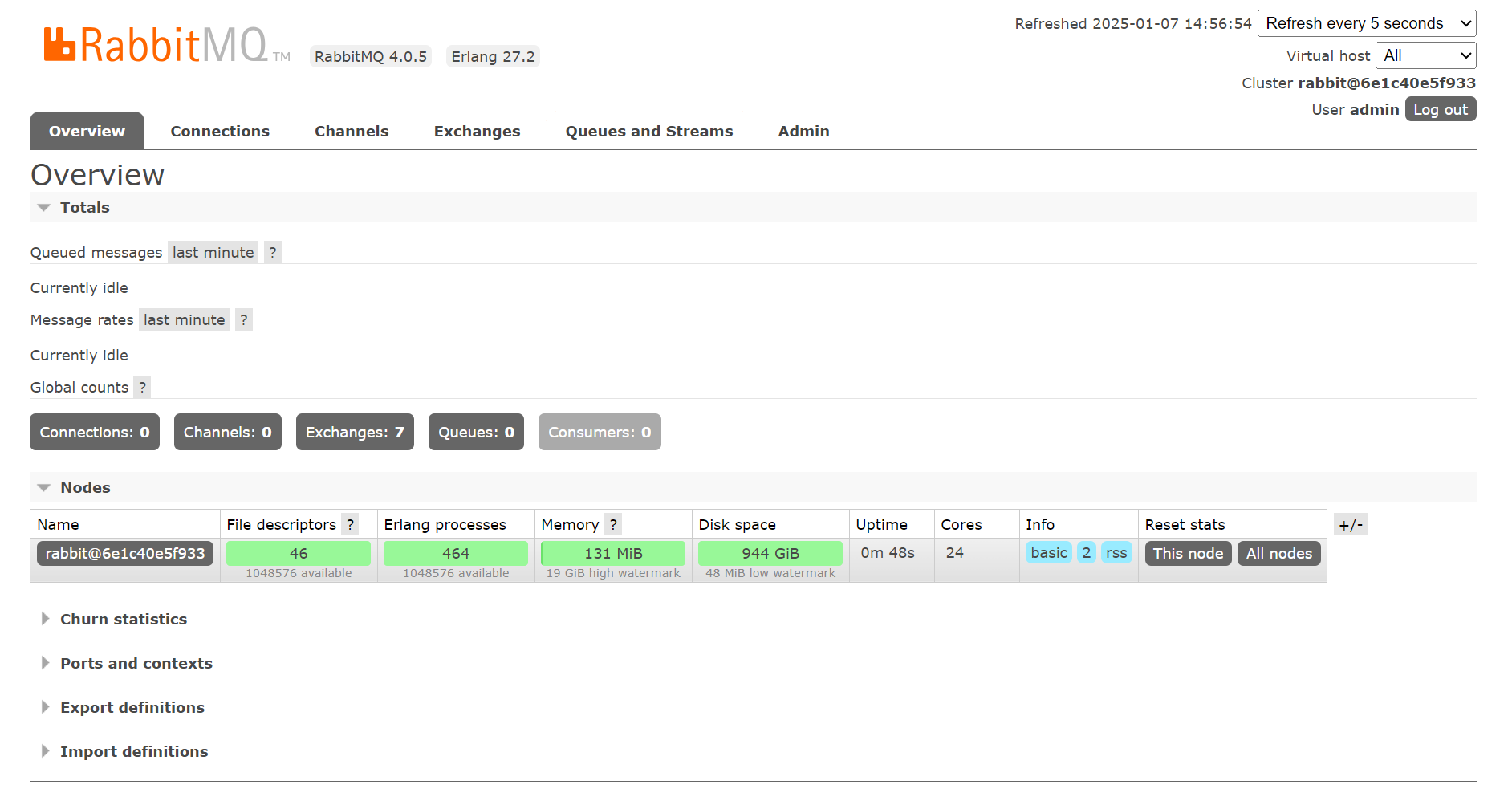Click the Consumers: 0 count button
Image resolution: width=1512 pixels, height=785 pixels.
[x=600, y=432]
